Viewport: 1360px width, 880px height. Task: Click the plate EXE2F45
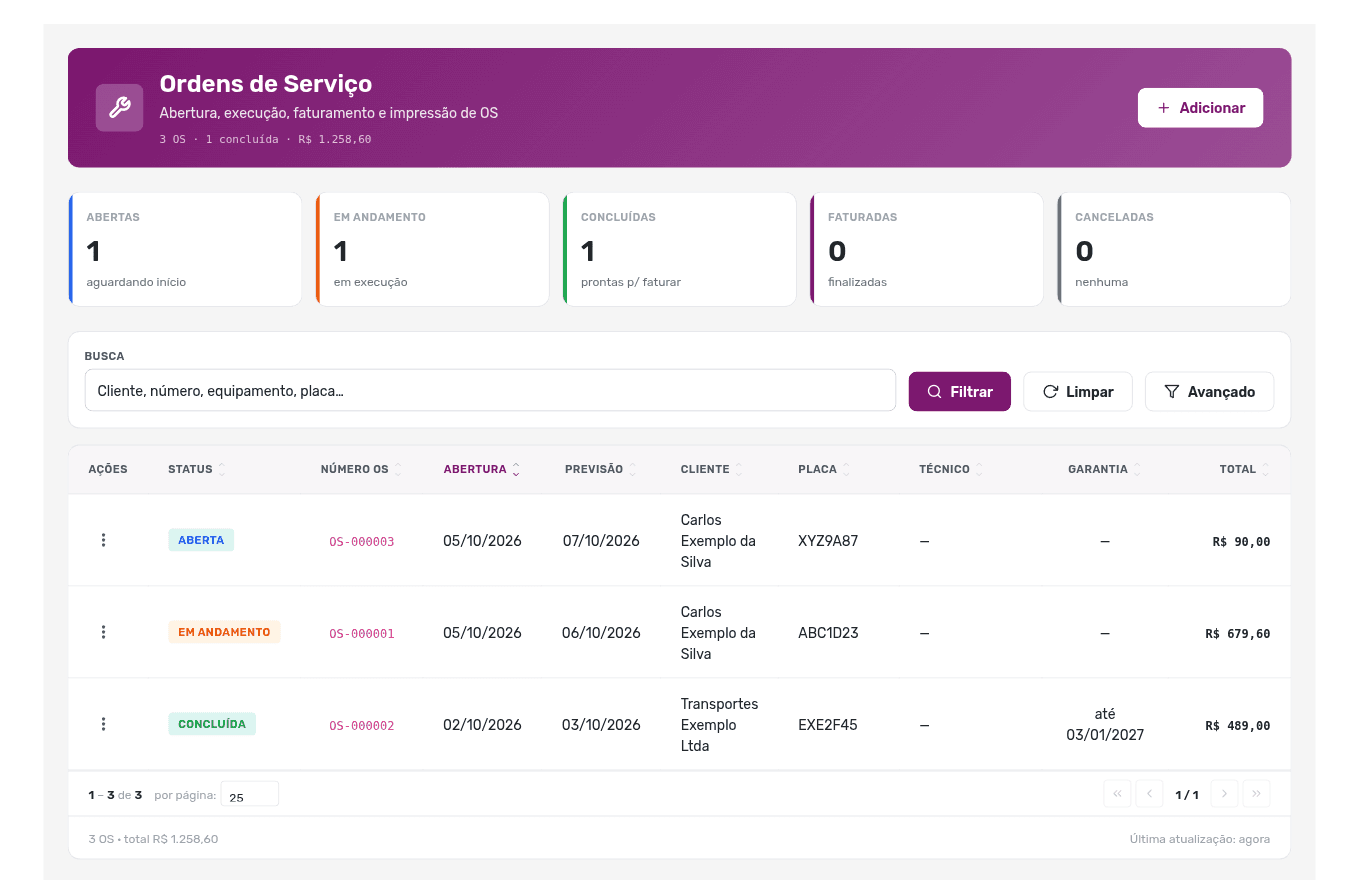827,725
